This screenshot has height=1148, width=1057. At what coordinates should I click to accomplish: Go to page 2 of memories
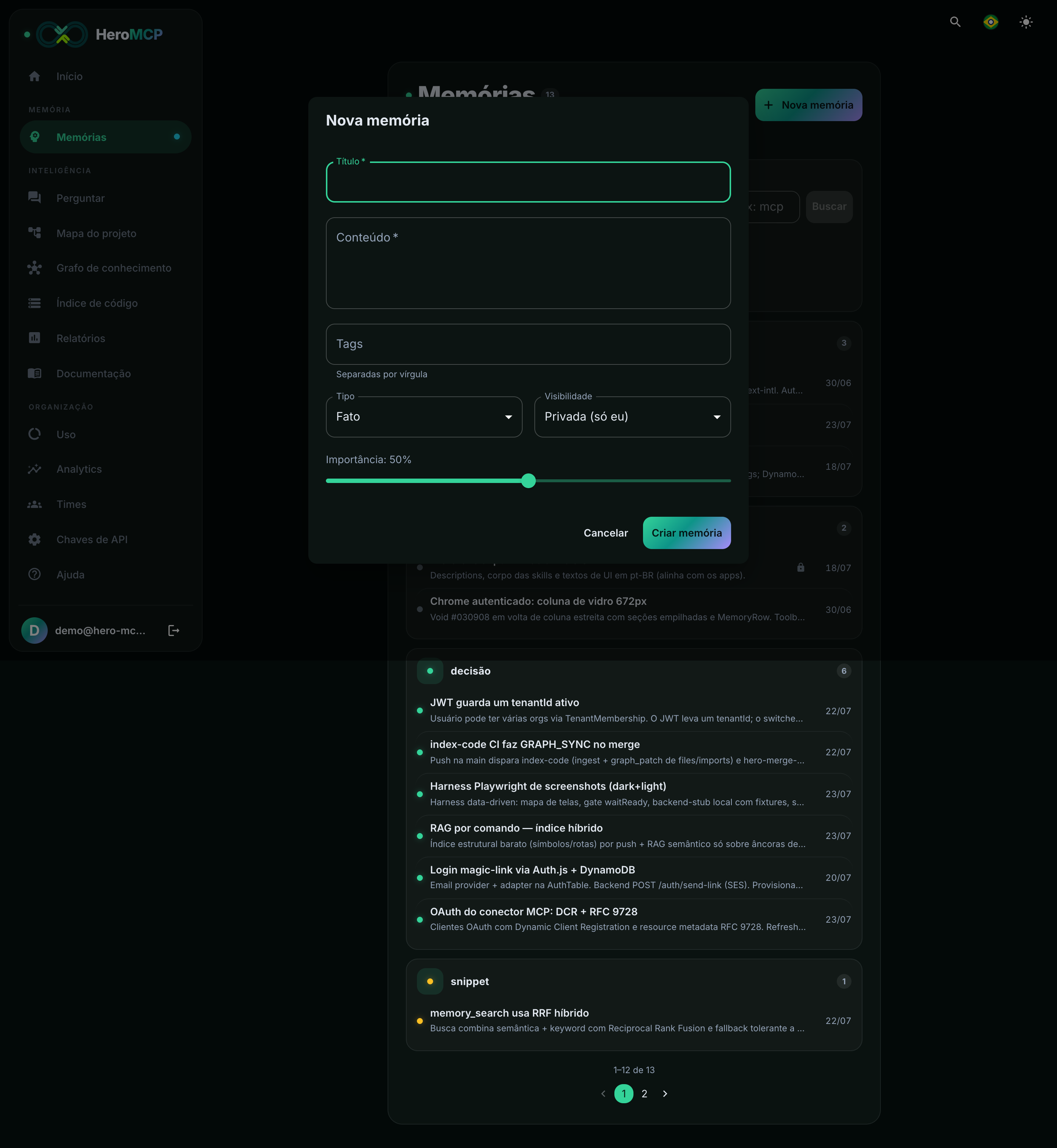[644, 1094]
